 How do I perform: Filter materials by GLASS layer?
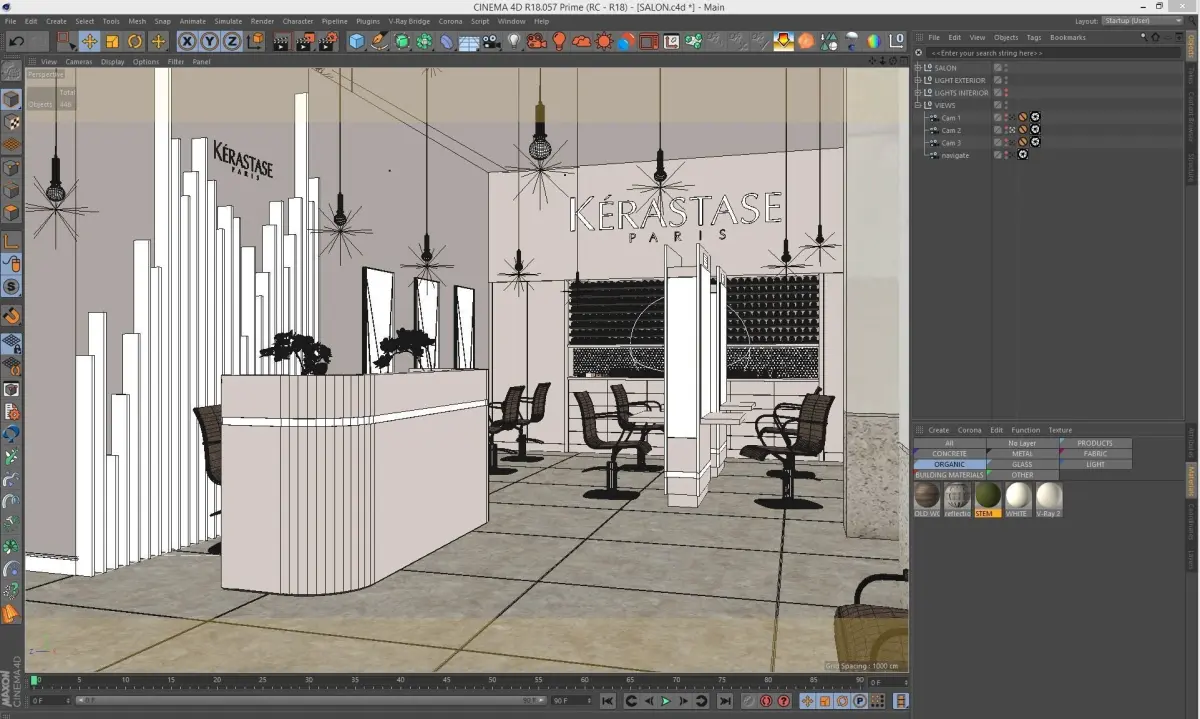coord(1022,465)
